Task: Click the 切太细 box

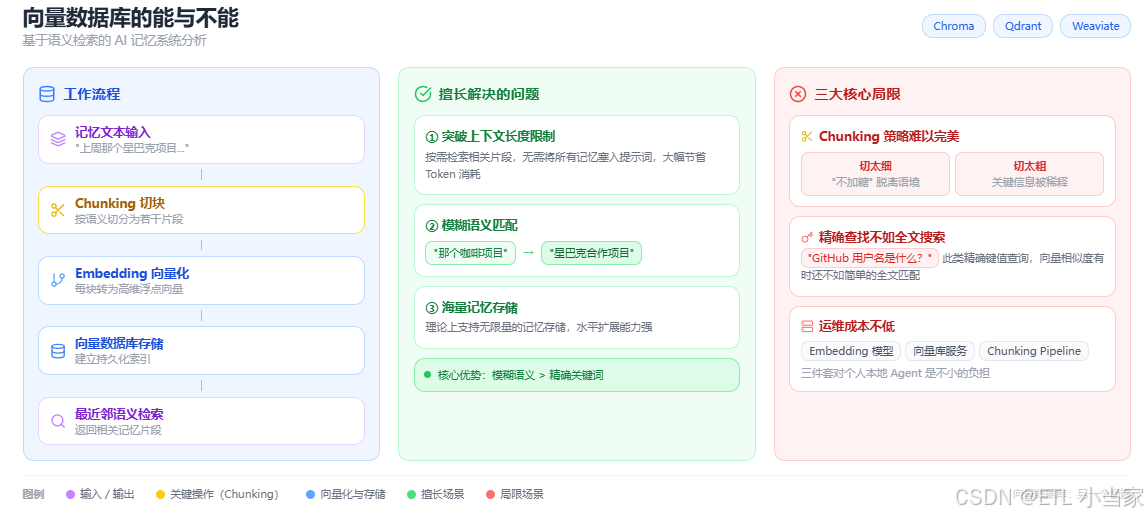Action: click(x=875, y=174)
